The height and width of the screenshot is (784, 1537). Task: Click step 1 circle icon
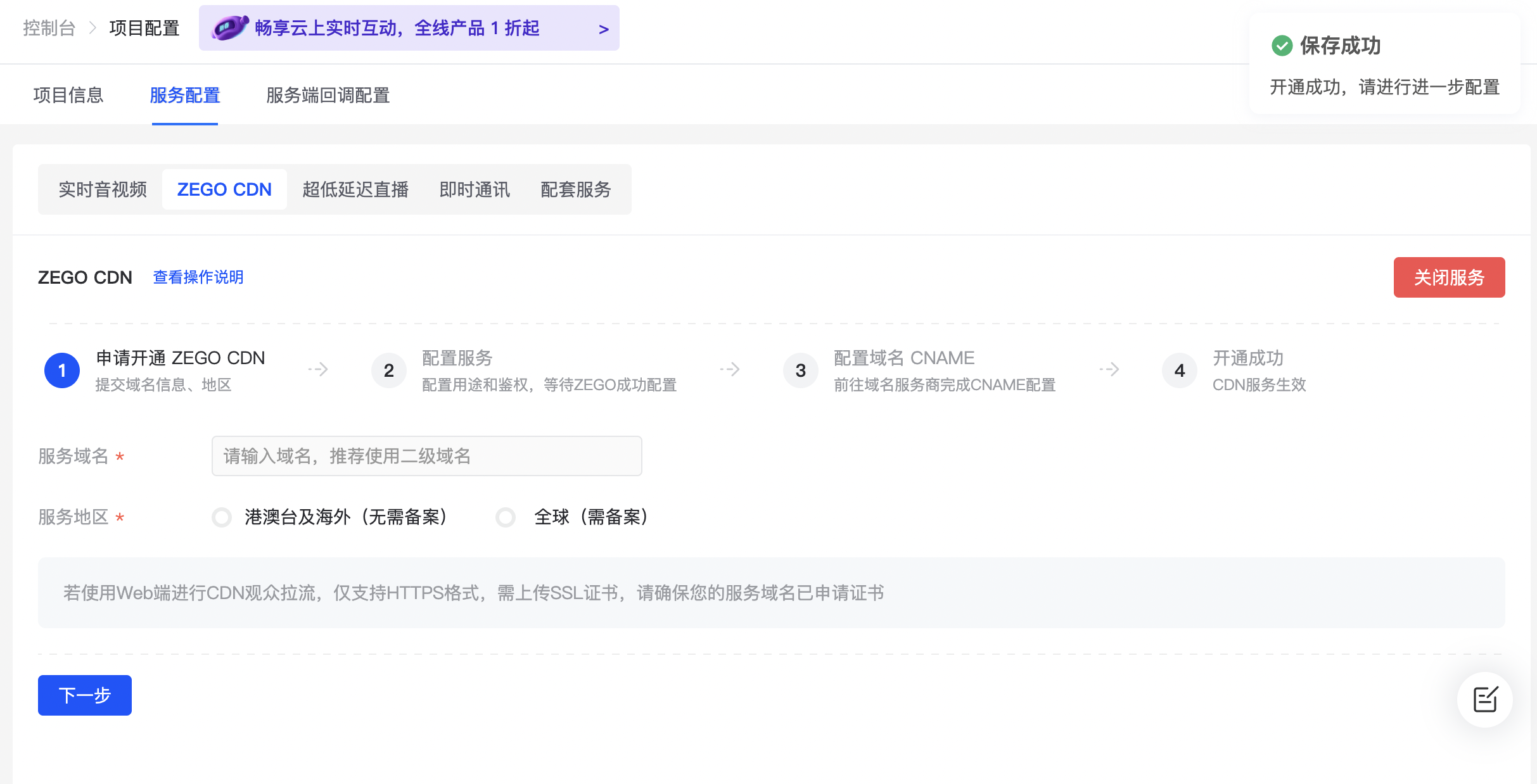[x=62, y=370]
